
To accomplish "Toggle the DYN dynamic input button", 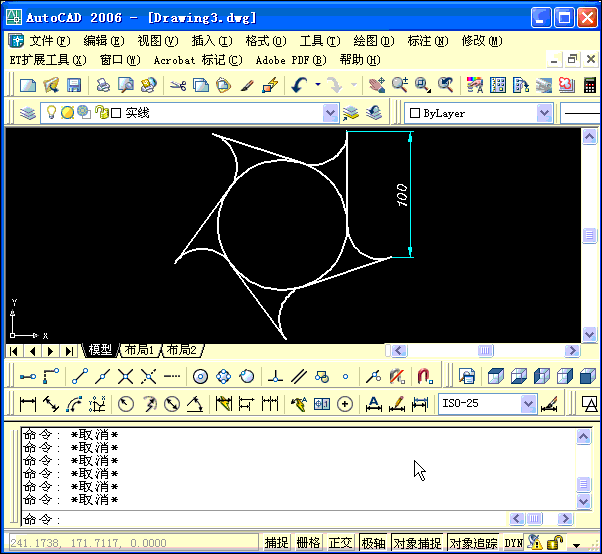I will coord(513,543).
